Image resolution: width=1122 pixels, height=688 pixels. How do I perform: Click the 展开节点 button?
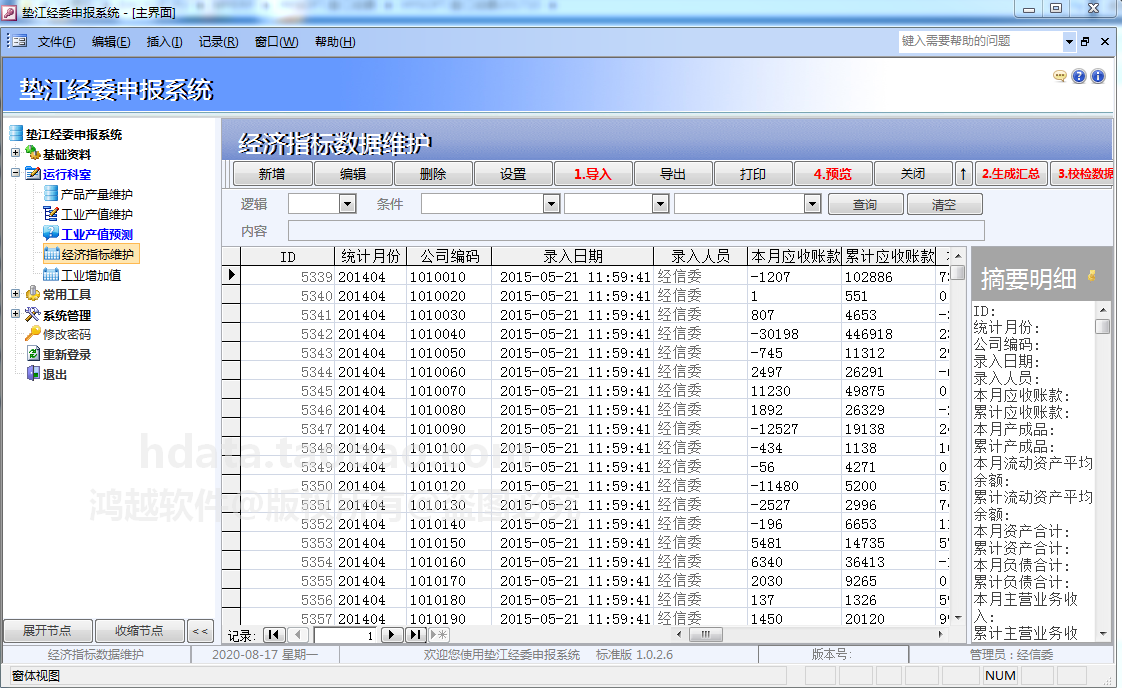tap(47, 631)
